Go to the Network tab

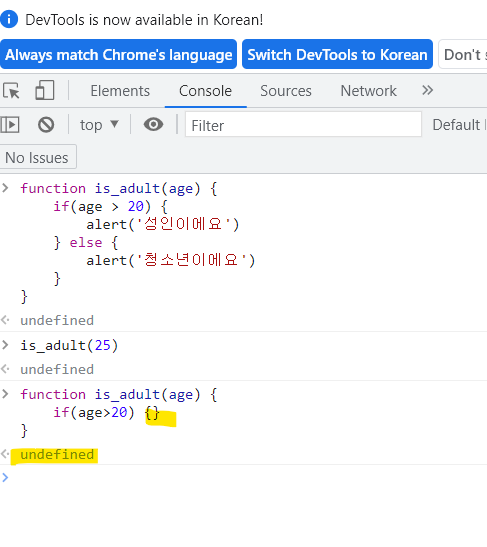368,91
